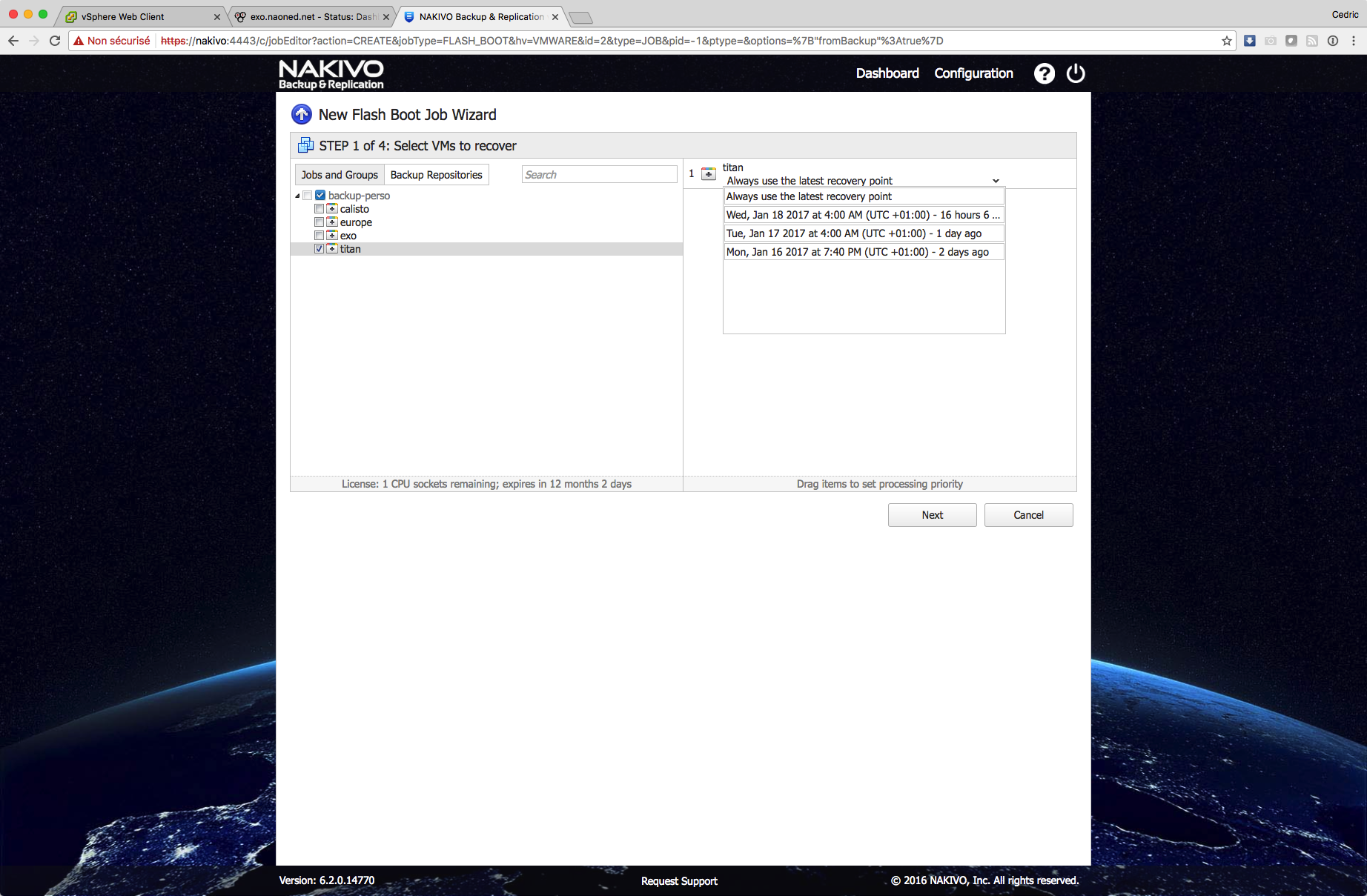This screenshot has width=1367, height=896.
Task: Uncheck the titan VM checkbox
Action: tap(319, 249)
